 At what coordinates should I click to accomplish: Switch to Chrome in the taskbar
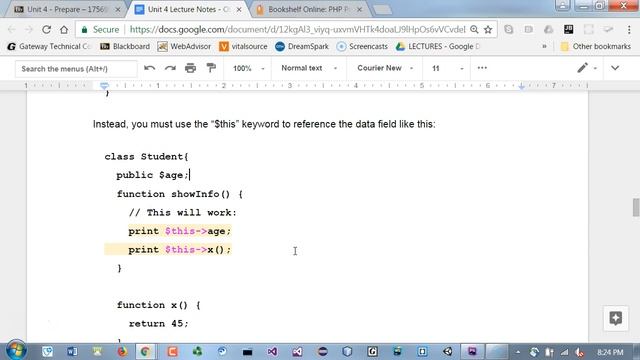click(x=145, y=351)
